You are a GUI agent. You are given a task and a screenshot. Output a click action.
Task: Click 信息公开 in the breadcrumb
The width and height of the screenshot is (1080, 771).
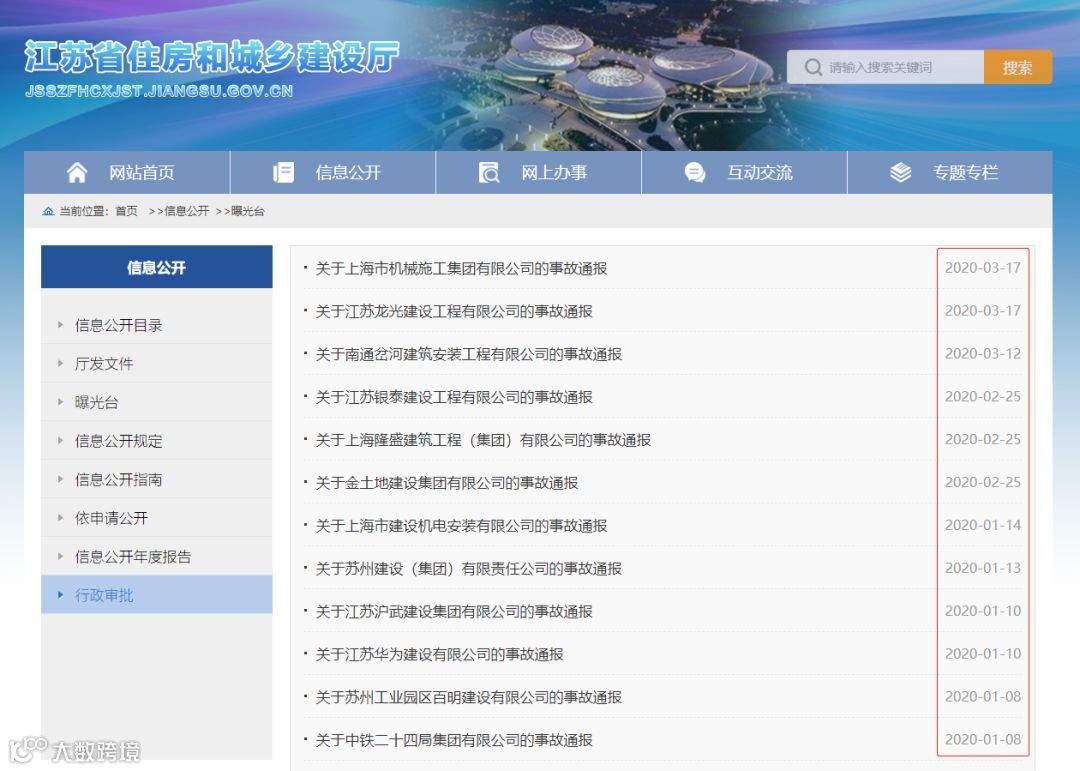(x=186, y=211)
